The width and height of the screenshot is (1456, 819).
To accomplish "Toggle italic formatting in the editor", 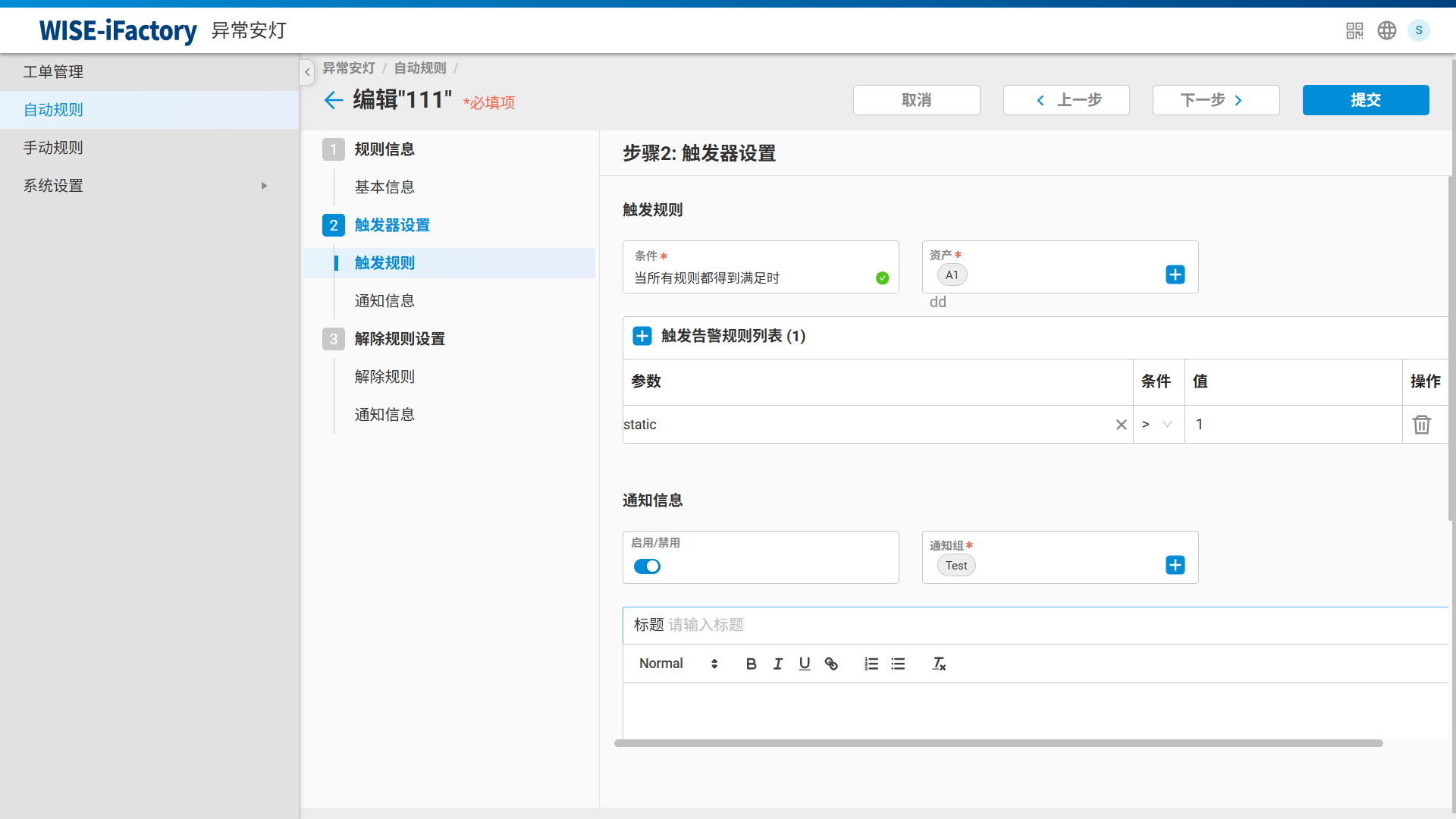I will tap(778, 664).
